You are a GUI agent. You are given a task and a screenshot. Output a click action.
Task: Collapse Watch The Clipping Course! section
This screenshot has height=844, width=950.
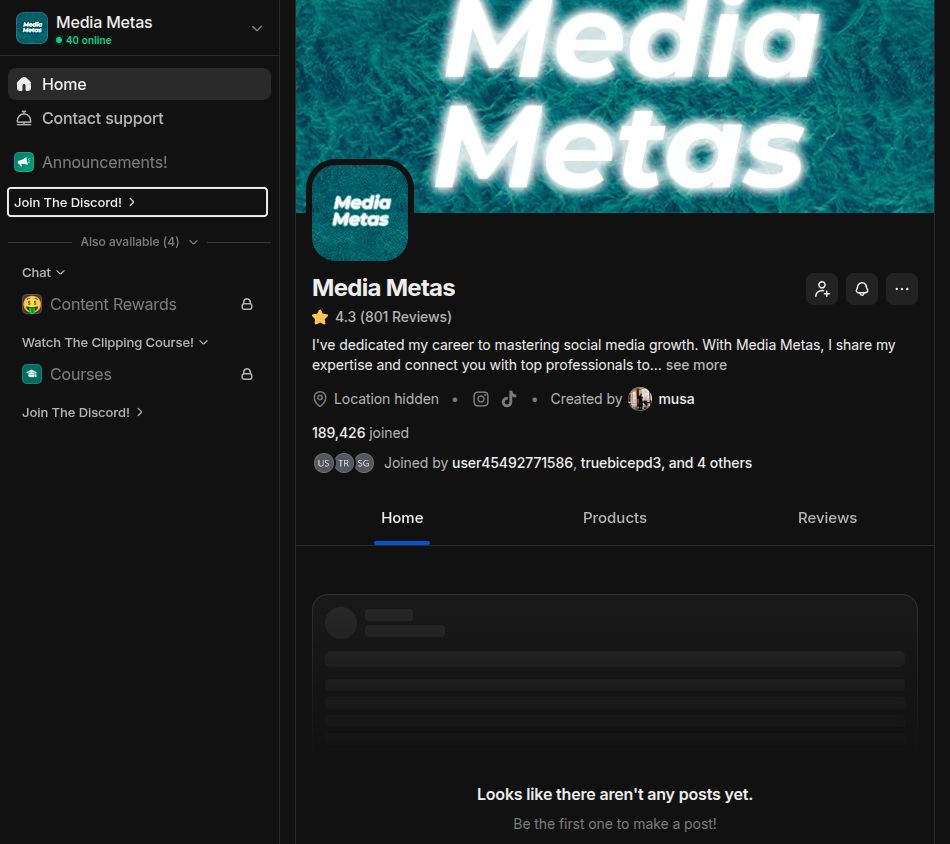coord(115,342)
